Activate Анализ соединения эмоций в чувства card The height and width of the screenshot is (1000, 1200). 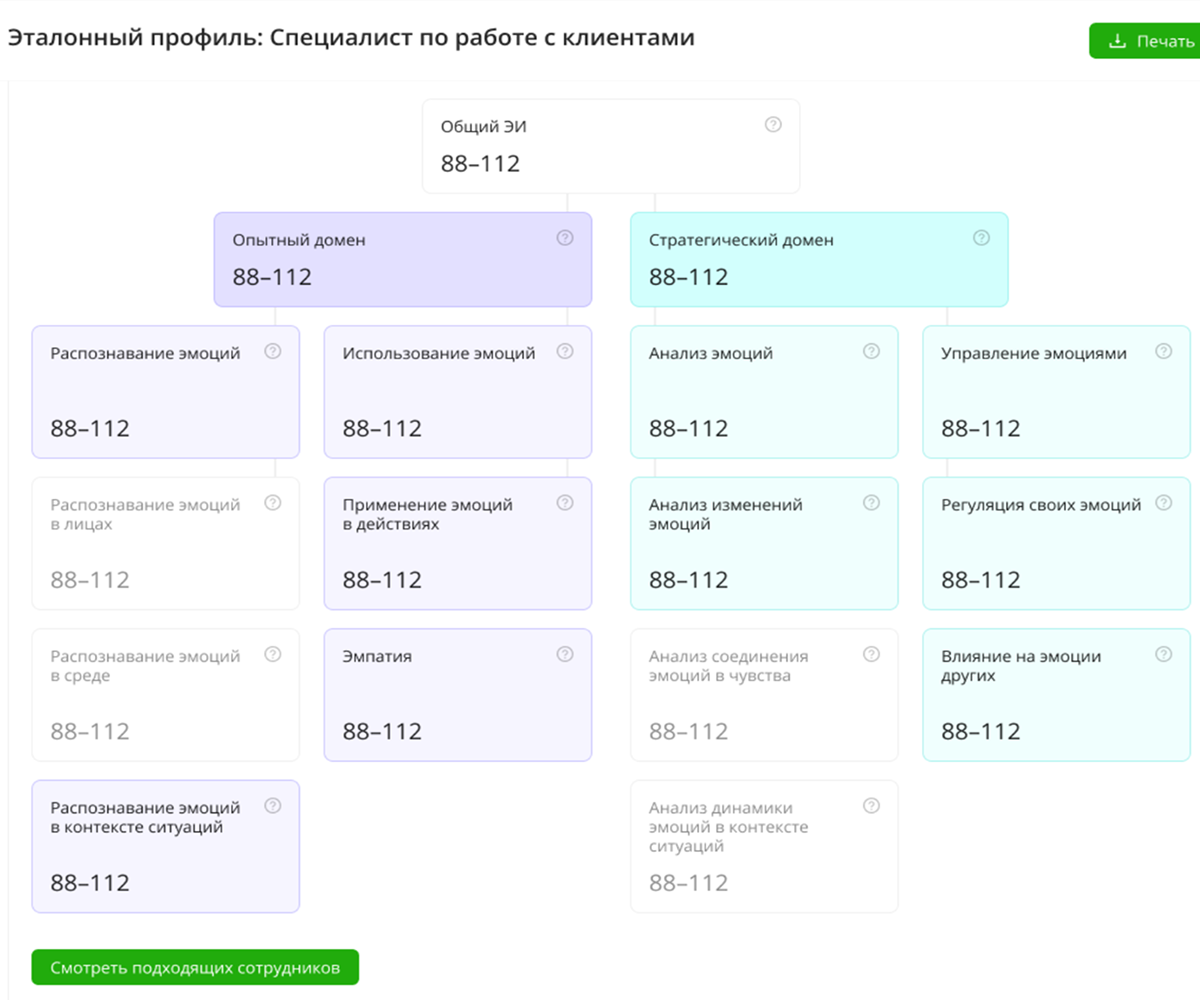(x=764, y=695)
